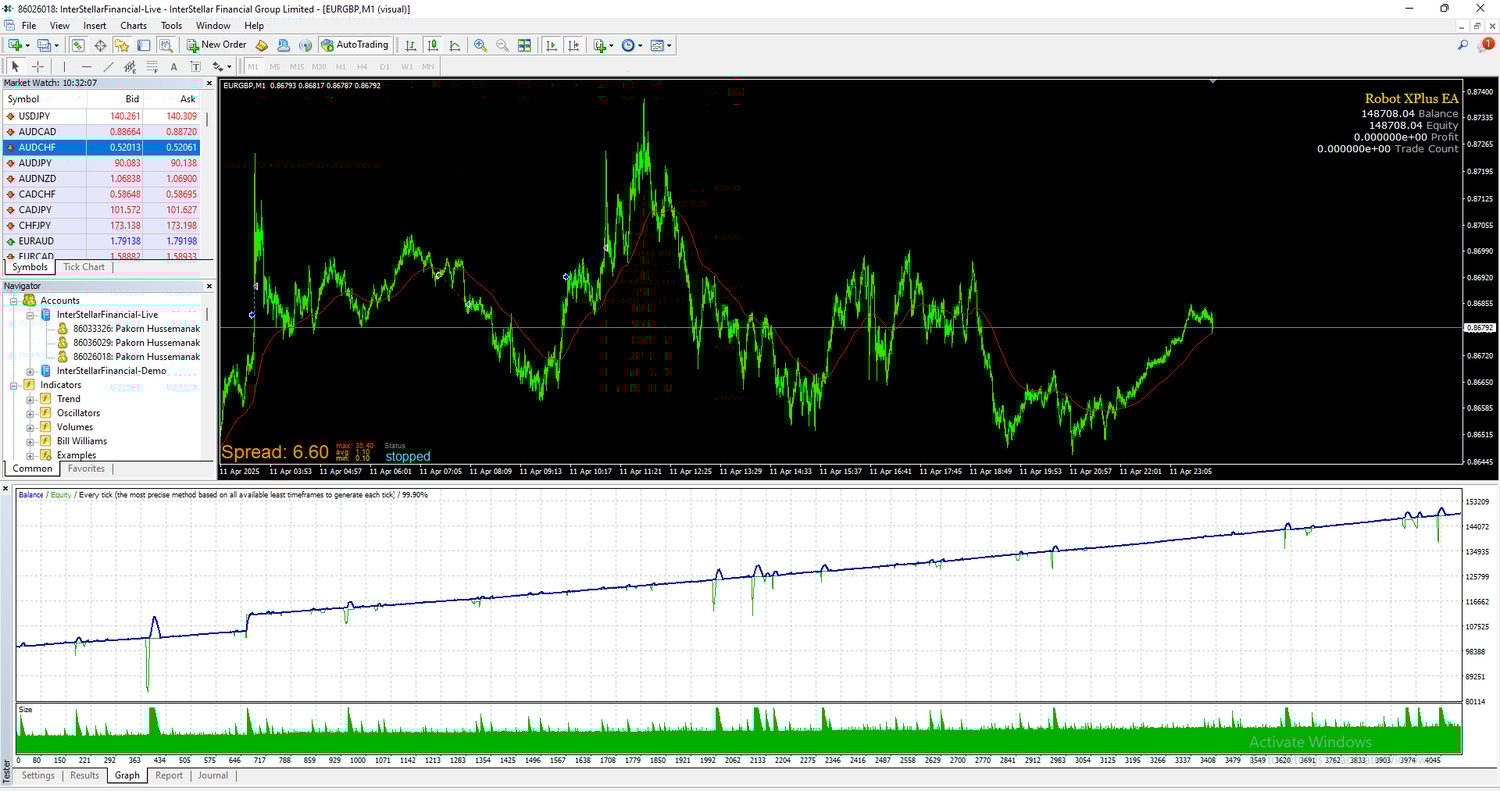1500x791 pixels.
Task: Toggle candlestick chart mode
Action: click(x=433, y=45)
